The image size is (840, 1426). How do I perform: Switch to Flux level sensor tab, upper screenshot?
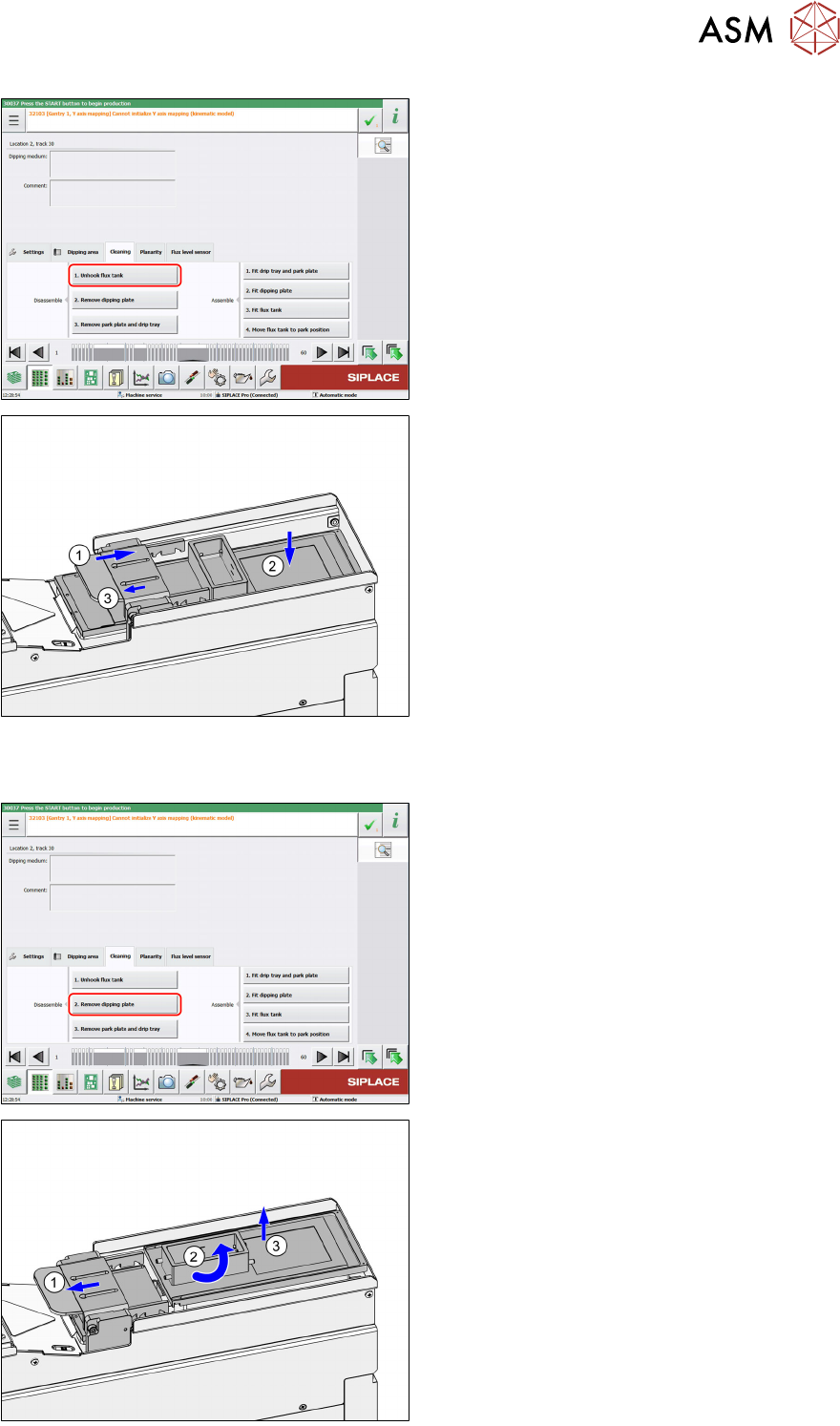point(191,253)
